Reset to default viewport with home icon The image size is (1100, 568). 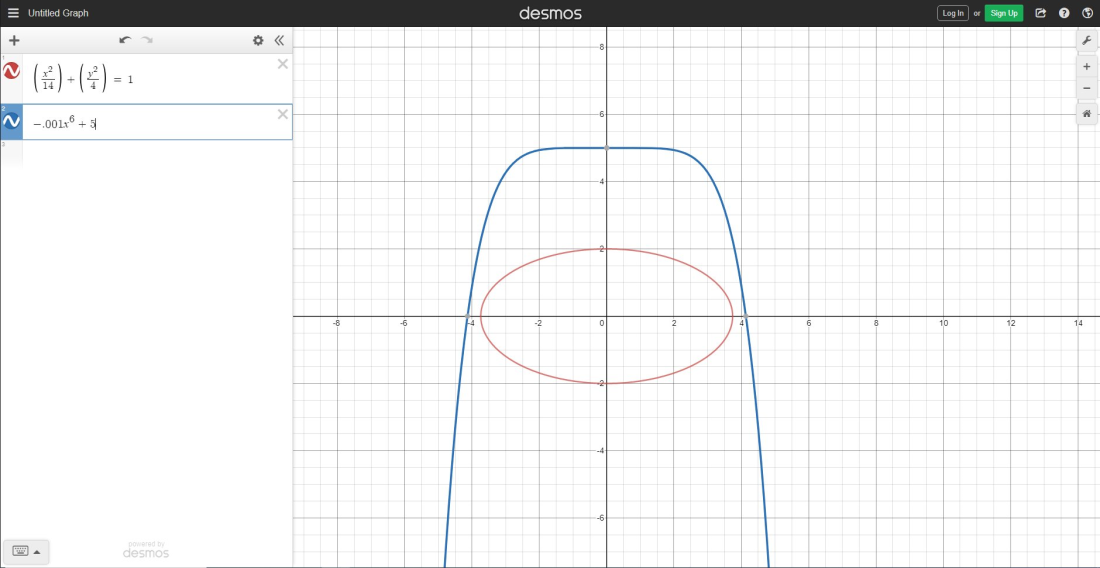pos(1087,114)
